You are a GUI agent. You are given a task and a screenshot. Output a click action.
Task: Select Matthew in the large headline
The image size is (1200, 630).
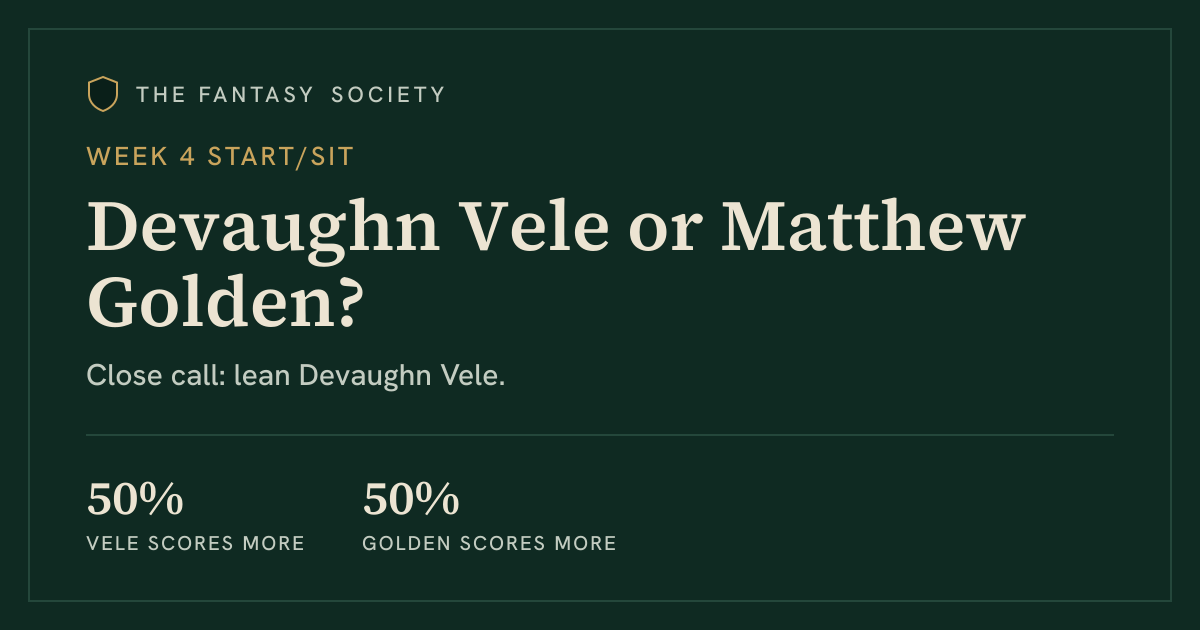tap(873, 228)
